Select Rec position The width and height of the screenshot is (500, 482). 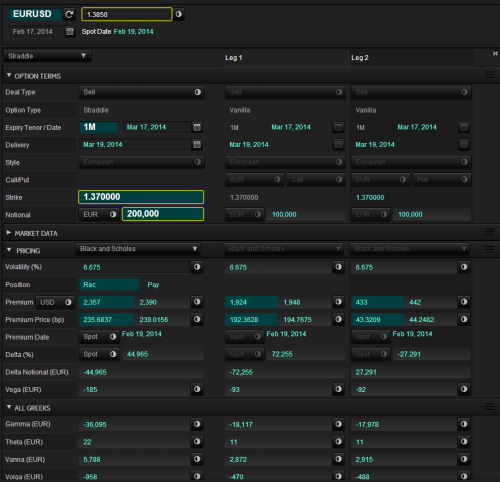tap(109, 285)
